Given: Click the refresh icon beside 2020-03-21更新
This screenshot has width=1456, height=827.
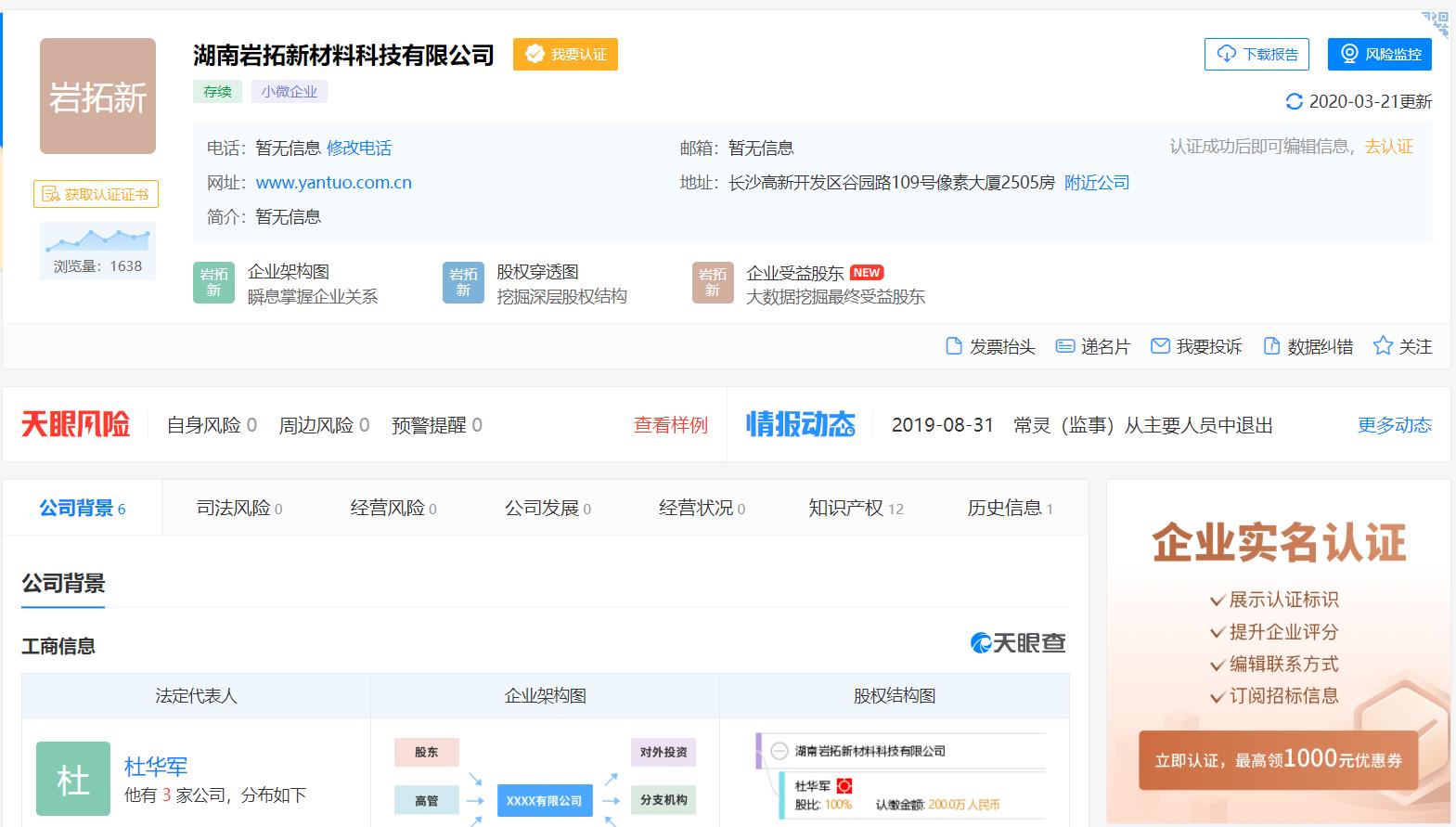Looking at the screenshot, I should pyautogui.click(x=1295, y=101).
